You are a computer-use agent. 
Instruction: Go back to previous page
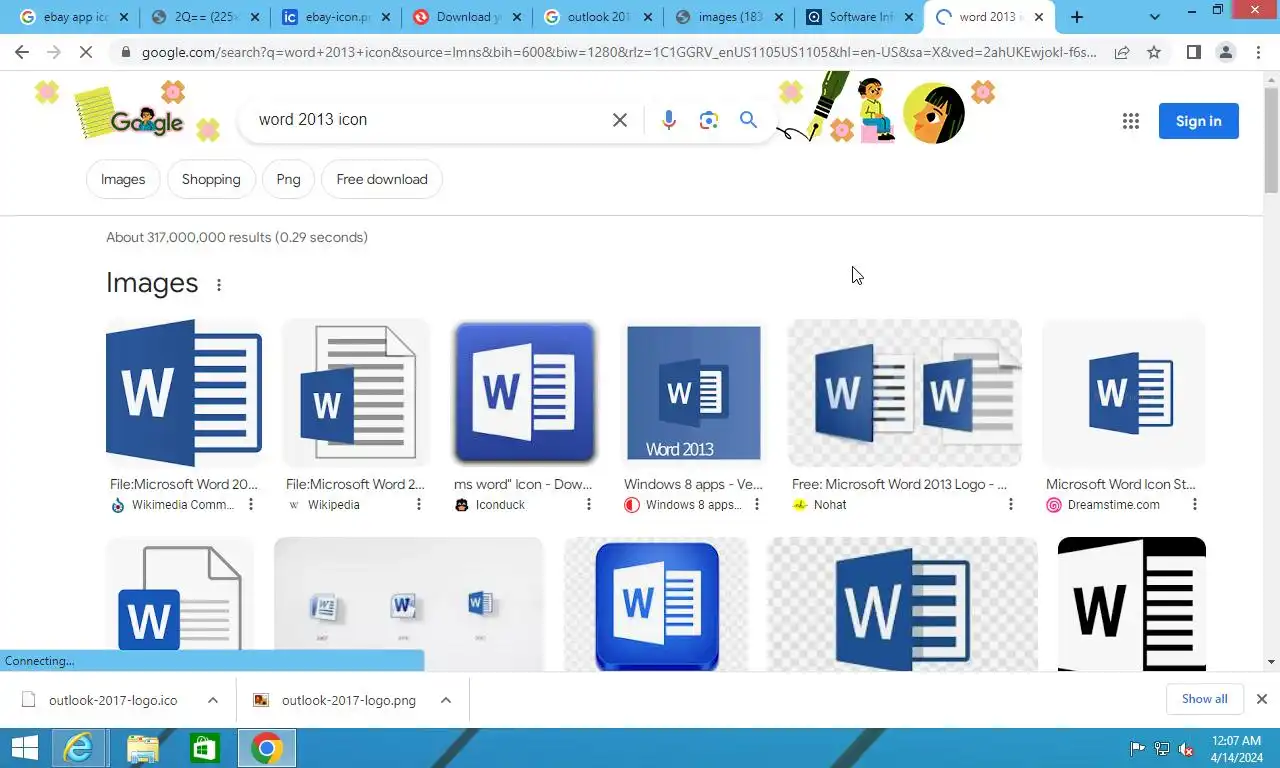22,52
